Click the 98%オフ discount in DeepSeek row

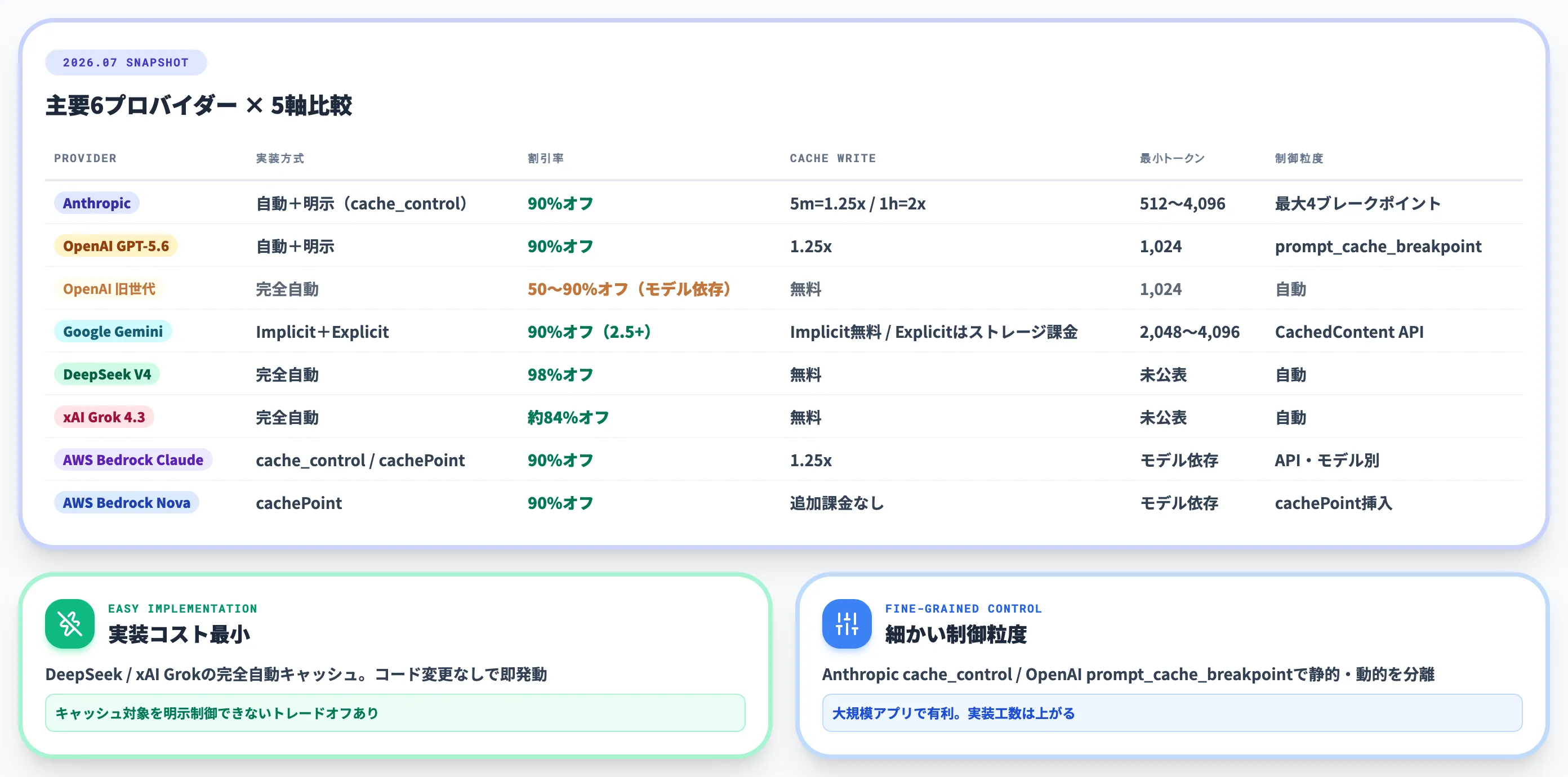coord(560,374)
